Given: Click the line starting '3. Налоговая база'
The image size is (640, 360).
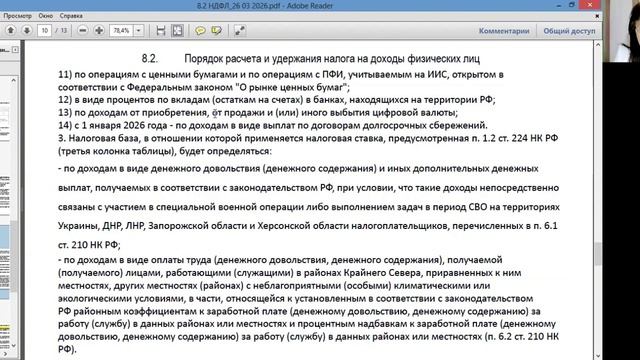Looking at the screenshot, I should pos(308,138).
